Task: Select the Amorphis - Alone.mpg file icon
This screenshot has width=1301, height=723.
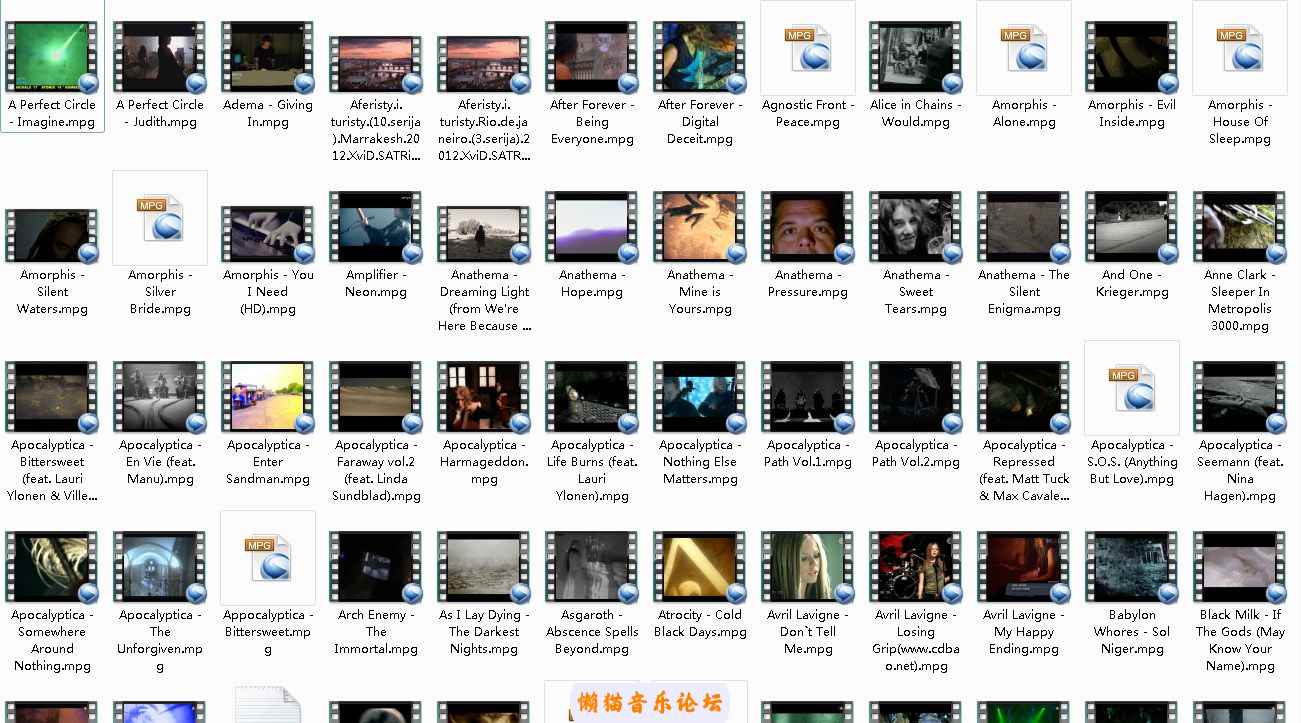Action: (1024, 48)
